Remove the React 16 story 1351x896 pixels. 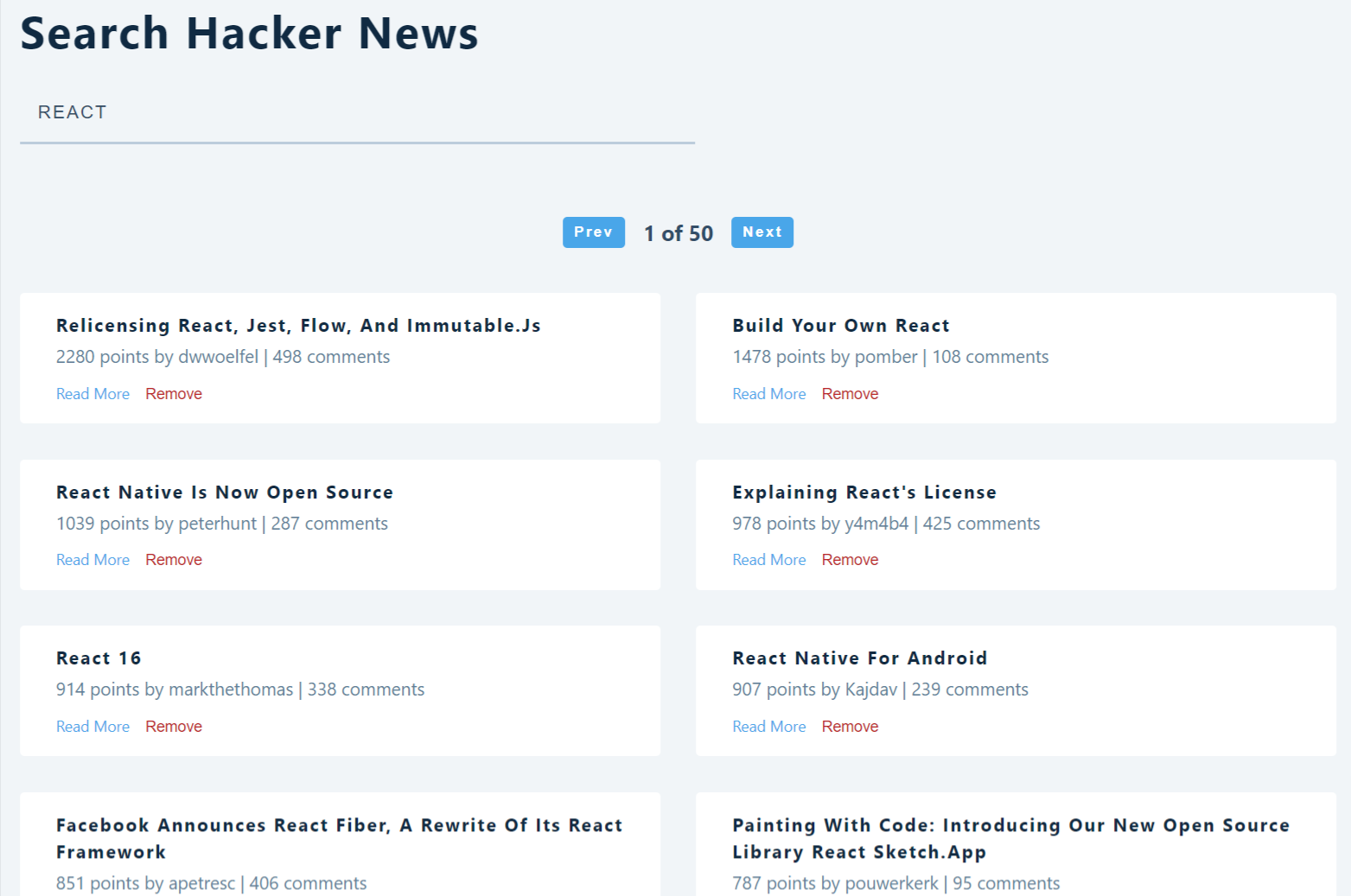[174, 727]
